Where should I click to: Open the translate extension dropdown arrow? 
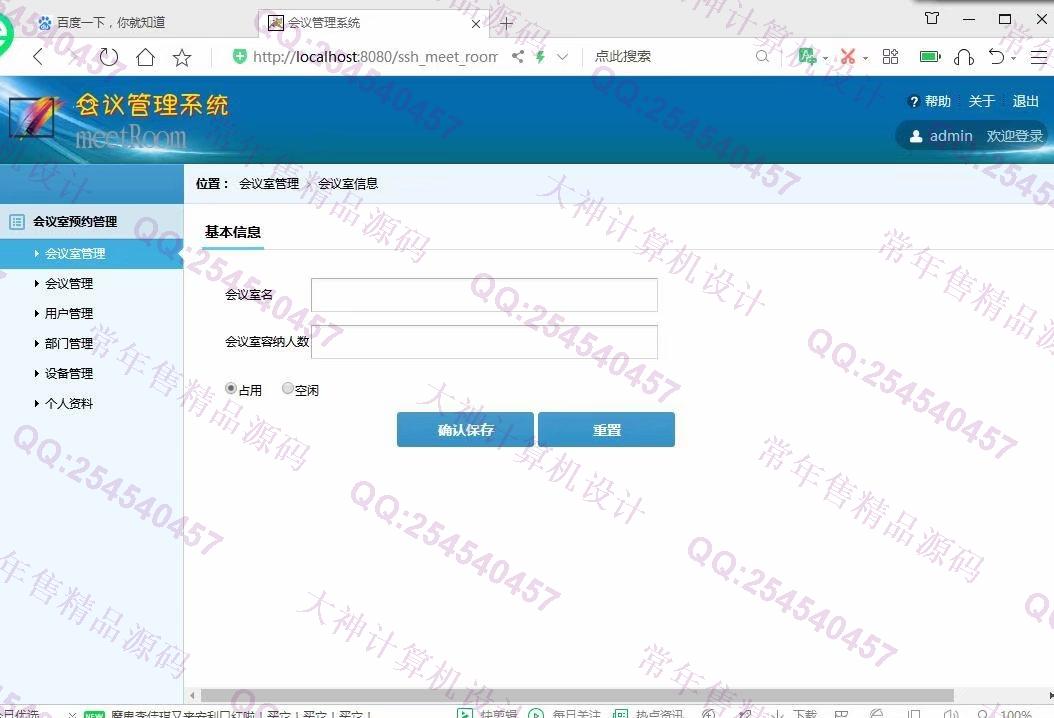(825, 58)
